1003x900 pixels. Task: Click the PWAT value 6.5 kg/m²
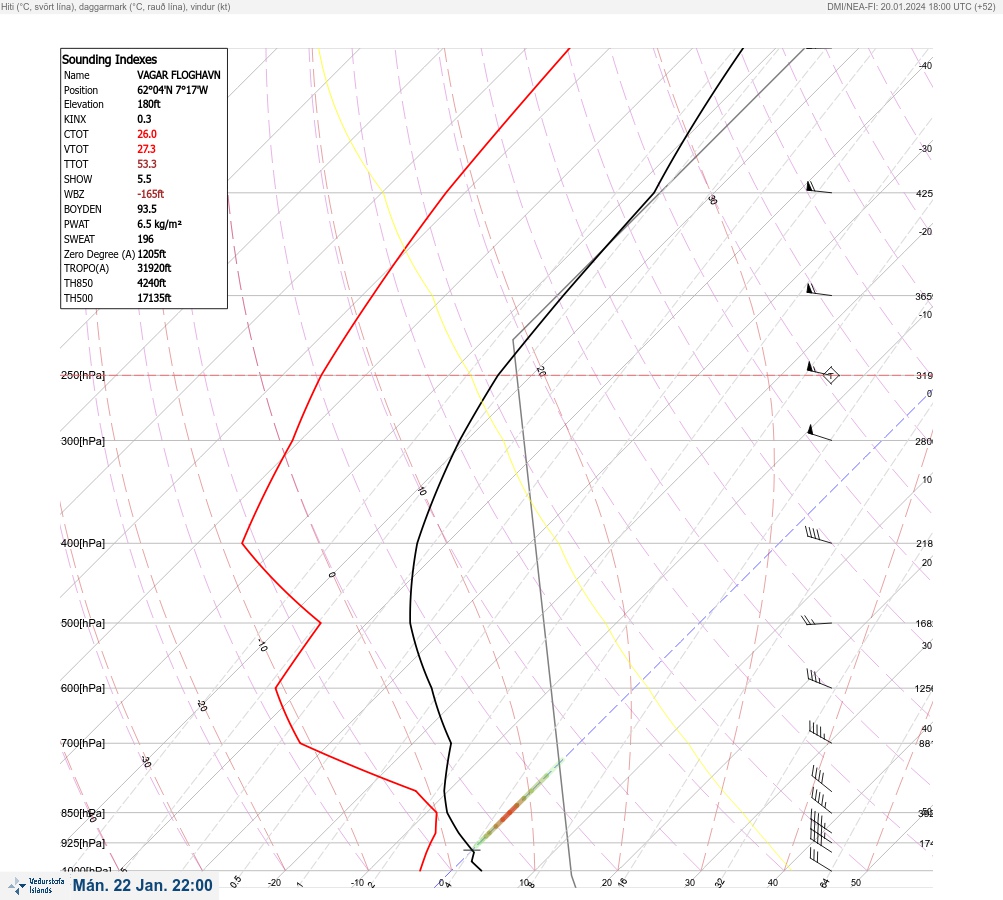tap(159, 224)
